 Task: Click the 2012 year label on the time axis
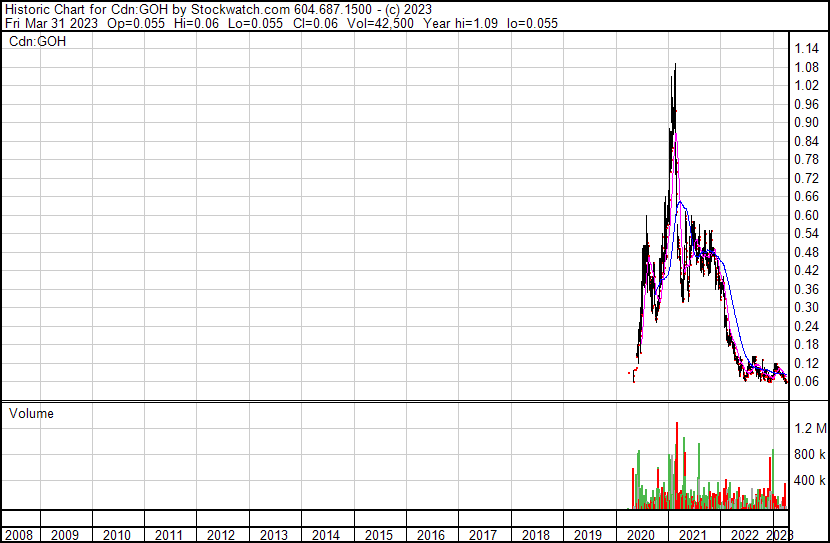(222, 535)
